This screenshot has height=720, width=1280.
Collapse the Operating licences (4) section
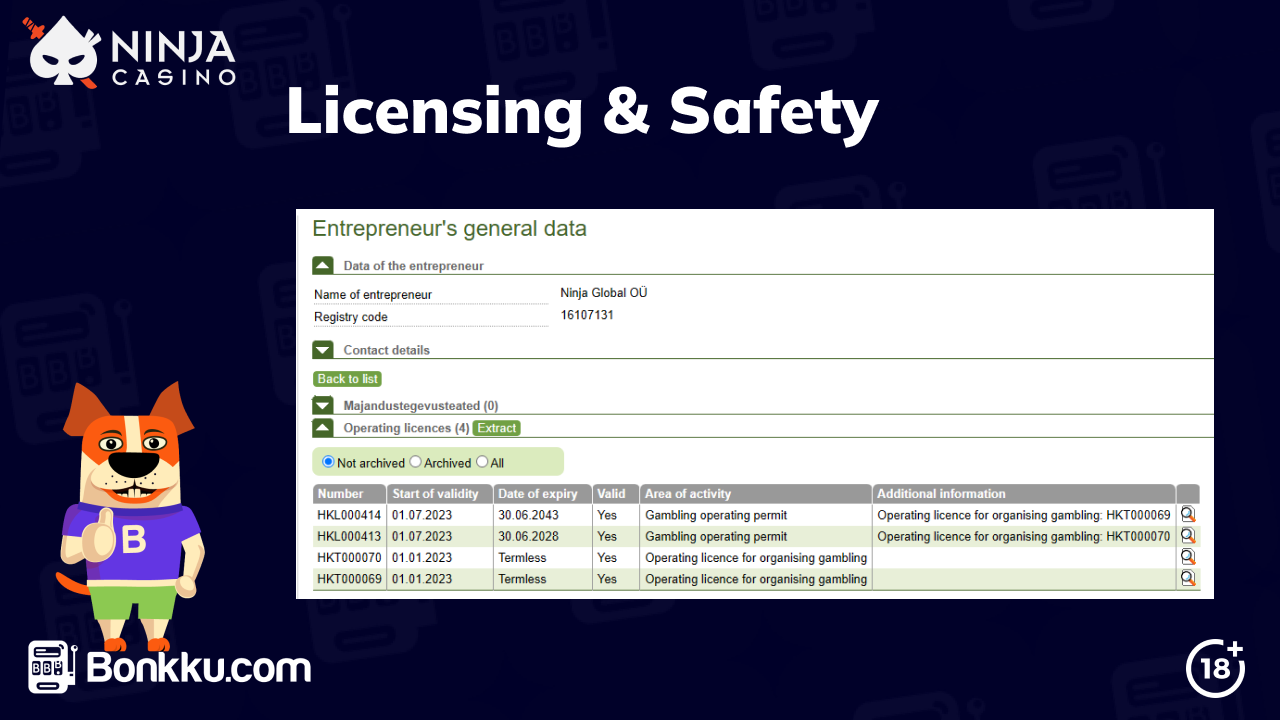pos(323,428)
